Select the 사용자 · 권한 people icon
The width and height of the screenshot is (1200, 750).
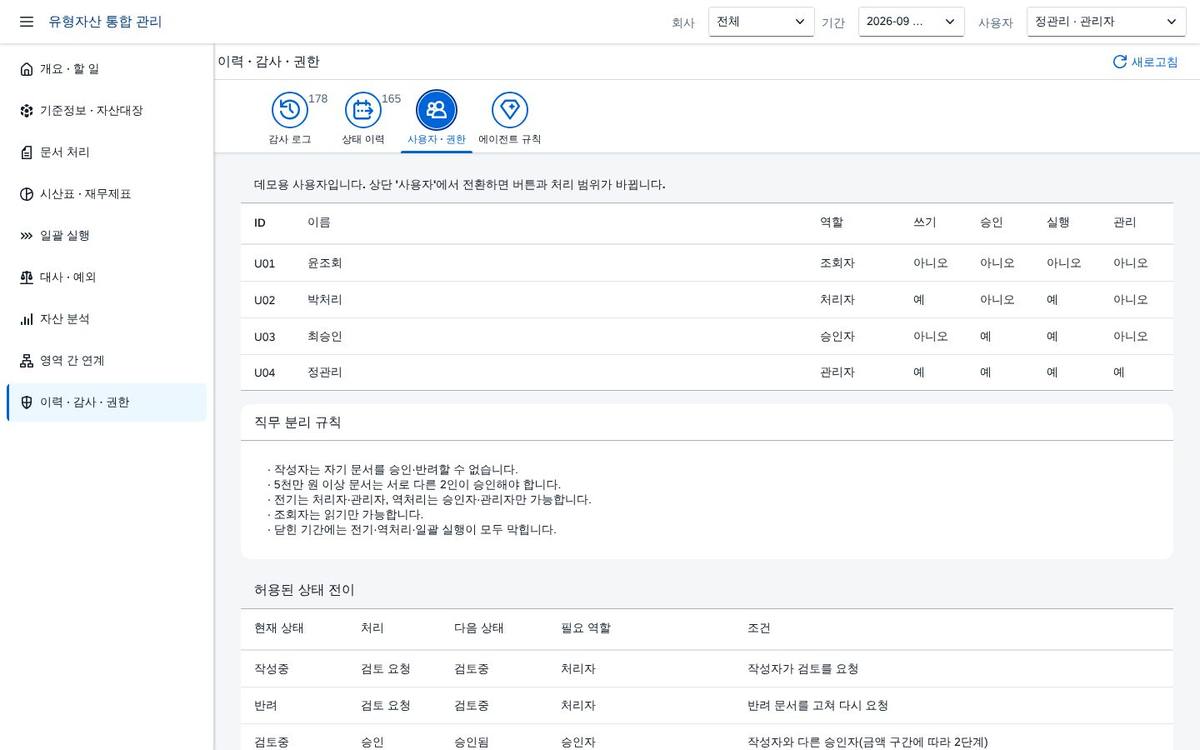click(x=436, y=110)
